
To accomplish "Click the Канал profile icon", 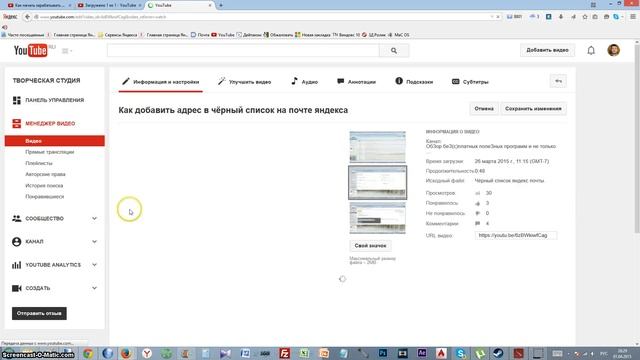I will (16, 242).
